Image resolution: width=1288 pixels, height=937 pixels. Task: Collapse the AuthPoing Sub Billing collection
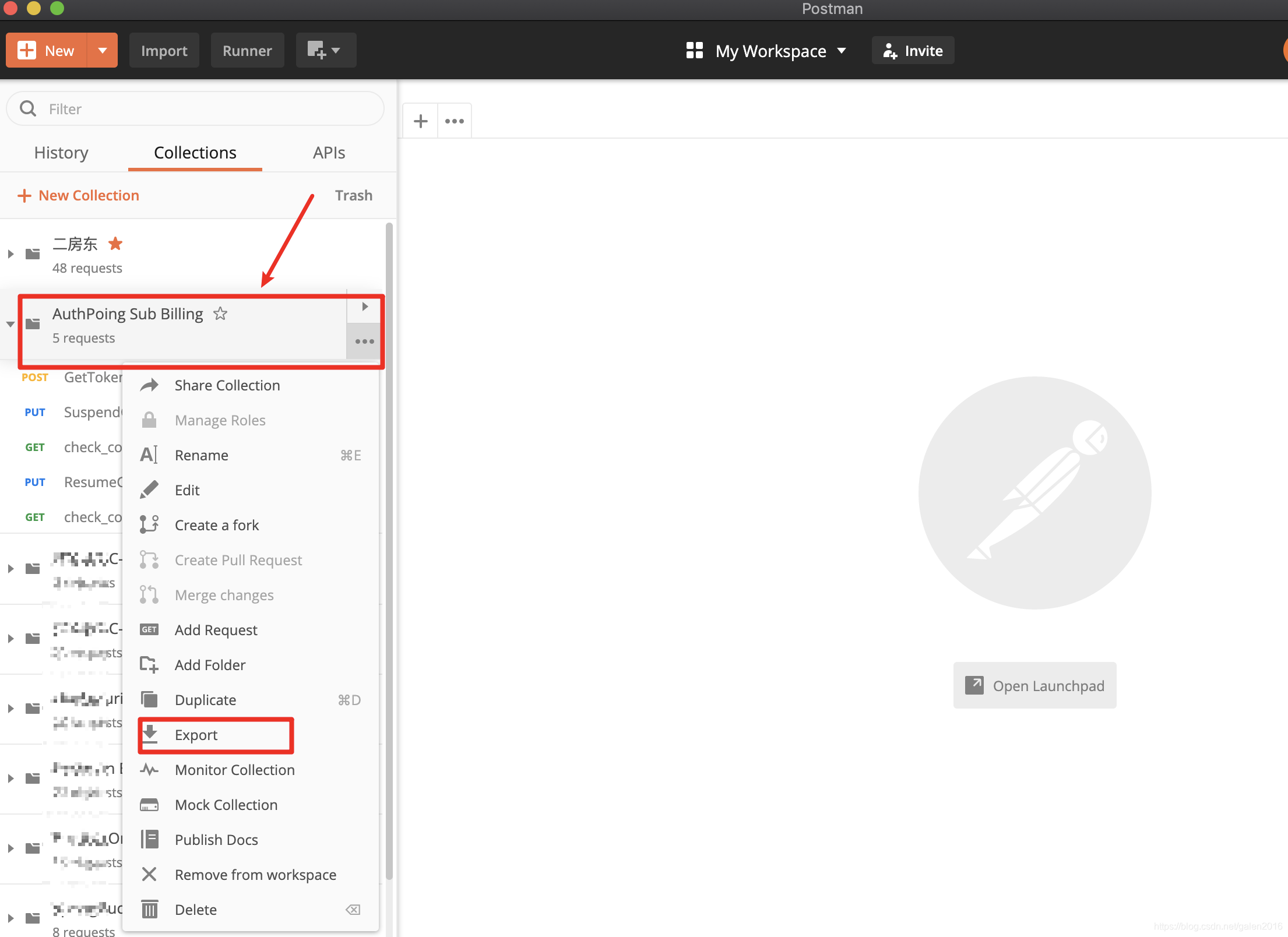click(x=10, y=324)
